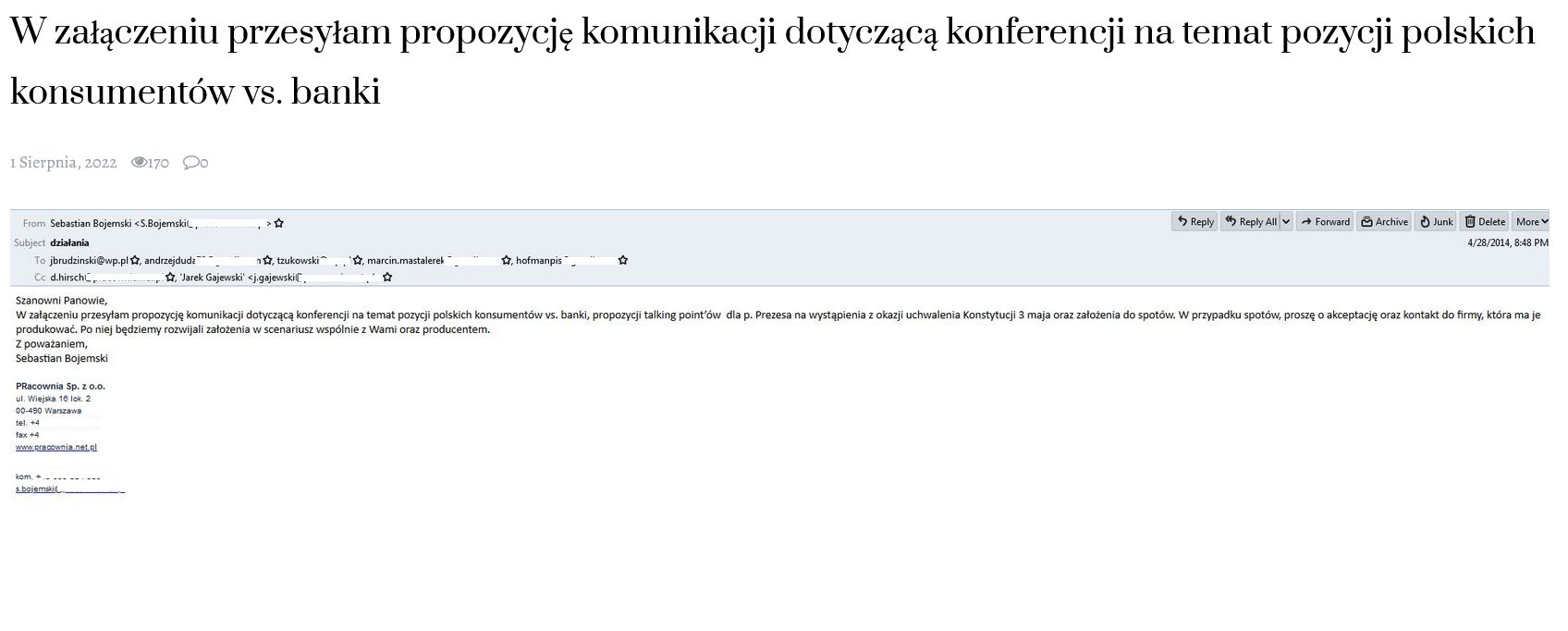Click the email subject 'działania'

coord(69,242)
